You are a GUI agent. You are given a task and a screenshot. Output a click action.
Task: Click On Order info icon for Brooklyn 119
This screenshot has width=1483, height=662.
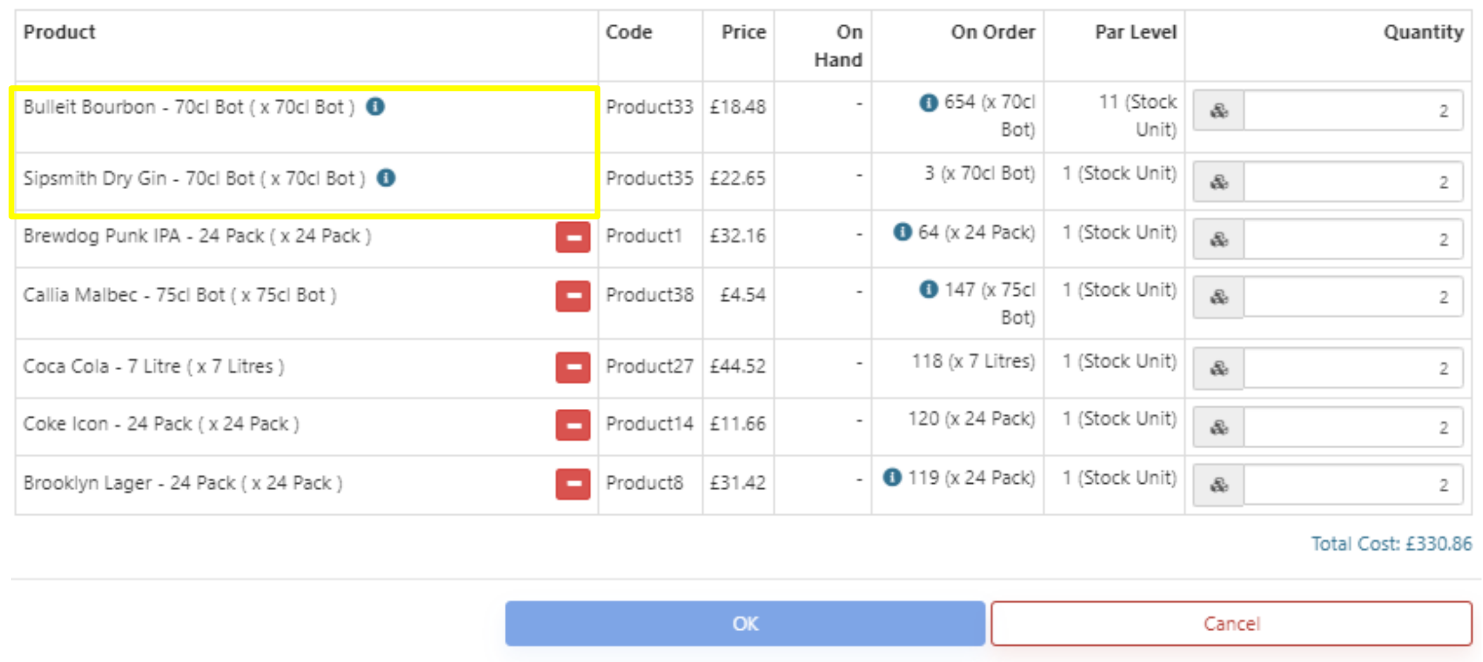tap(892, 478)
